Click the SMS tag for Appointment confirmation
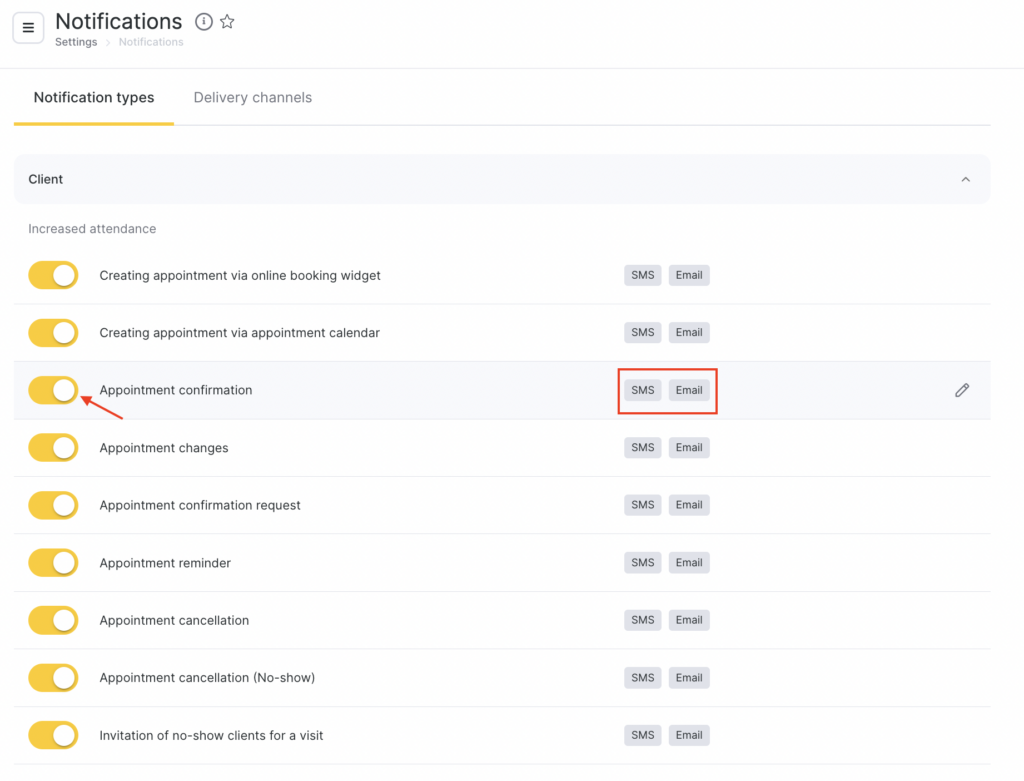This screenshot has width=1024, height=781. point(643,390)
